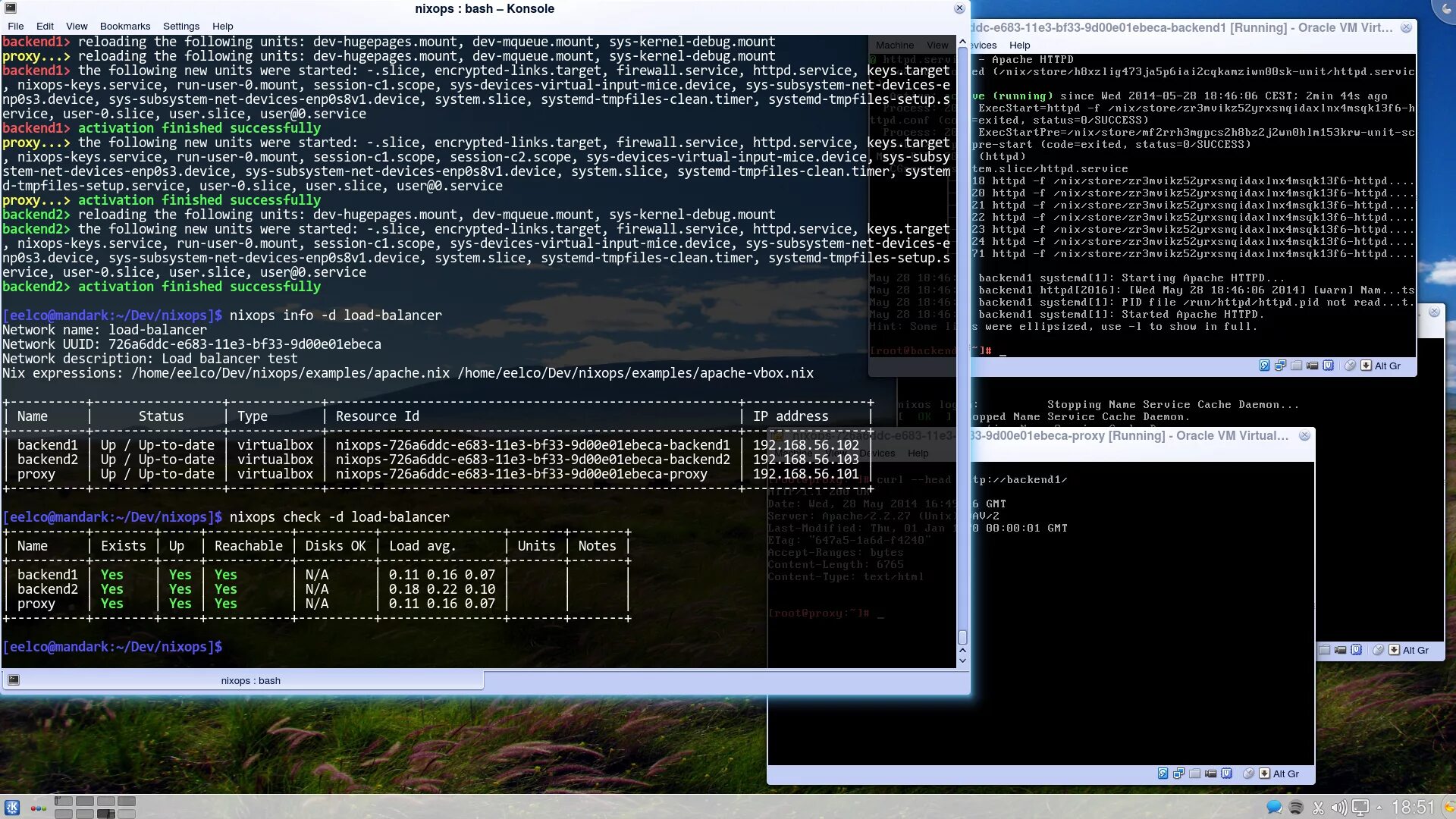The width and height of the screenshot is (1456, 819).
Task: Switch to the dark highlighted desktop in pager
Action: [x=106, y=814]
